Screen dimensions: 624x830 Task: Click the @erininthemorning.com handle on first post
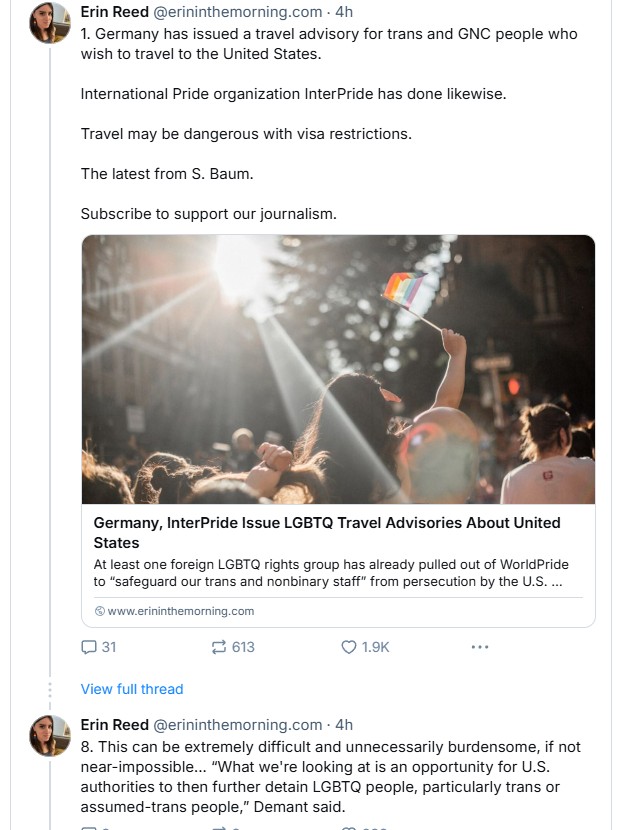tap(237, 12)
